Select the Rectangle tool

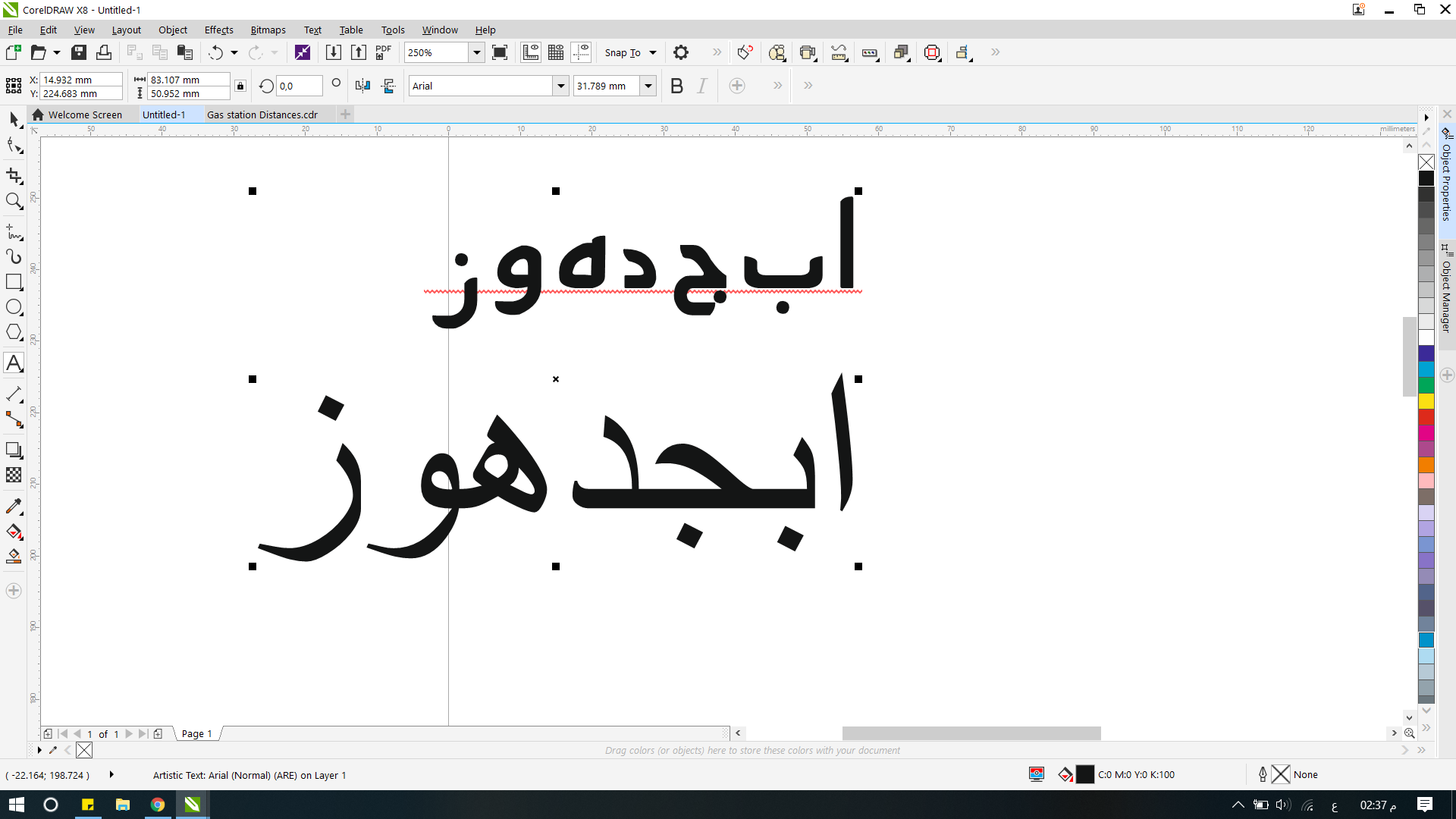(14, 282)
